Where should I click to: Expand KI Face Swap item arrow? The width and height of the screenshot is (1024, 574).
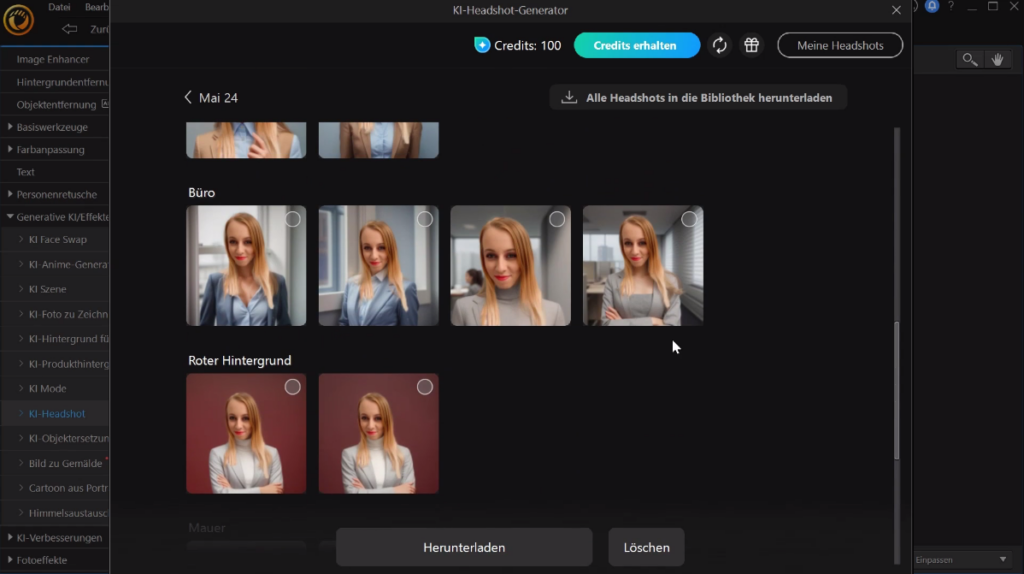[21, 239]
